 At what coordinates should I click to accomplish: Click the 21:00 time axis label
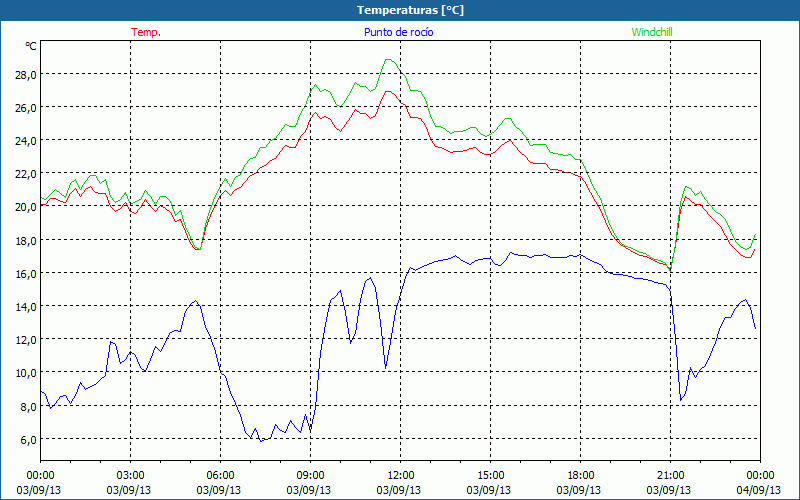670,475
